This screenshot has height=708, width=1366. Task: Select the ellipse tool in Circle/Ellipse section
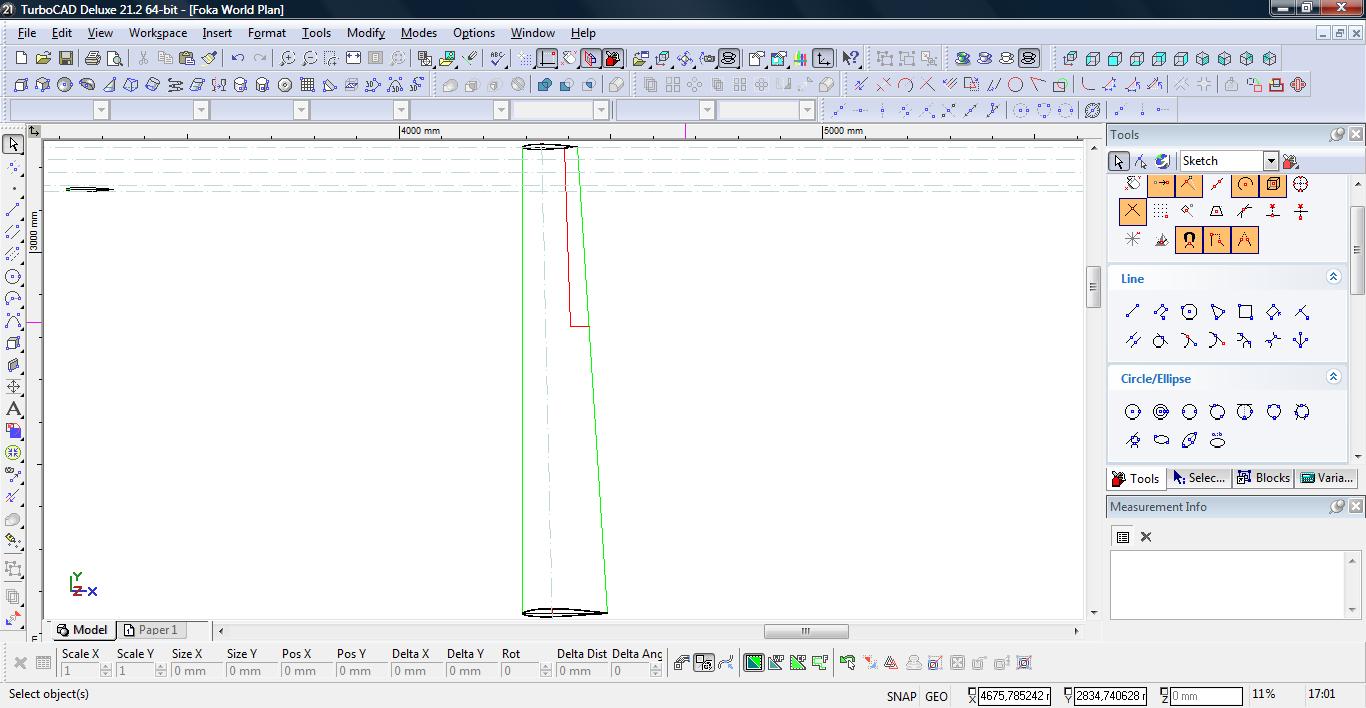(1161, 440)
